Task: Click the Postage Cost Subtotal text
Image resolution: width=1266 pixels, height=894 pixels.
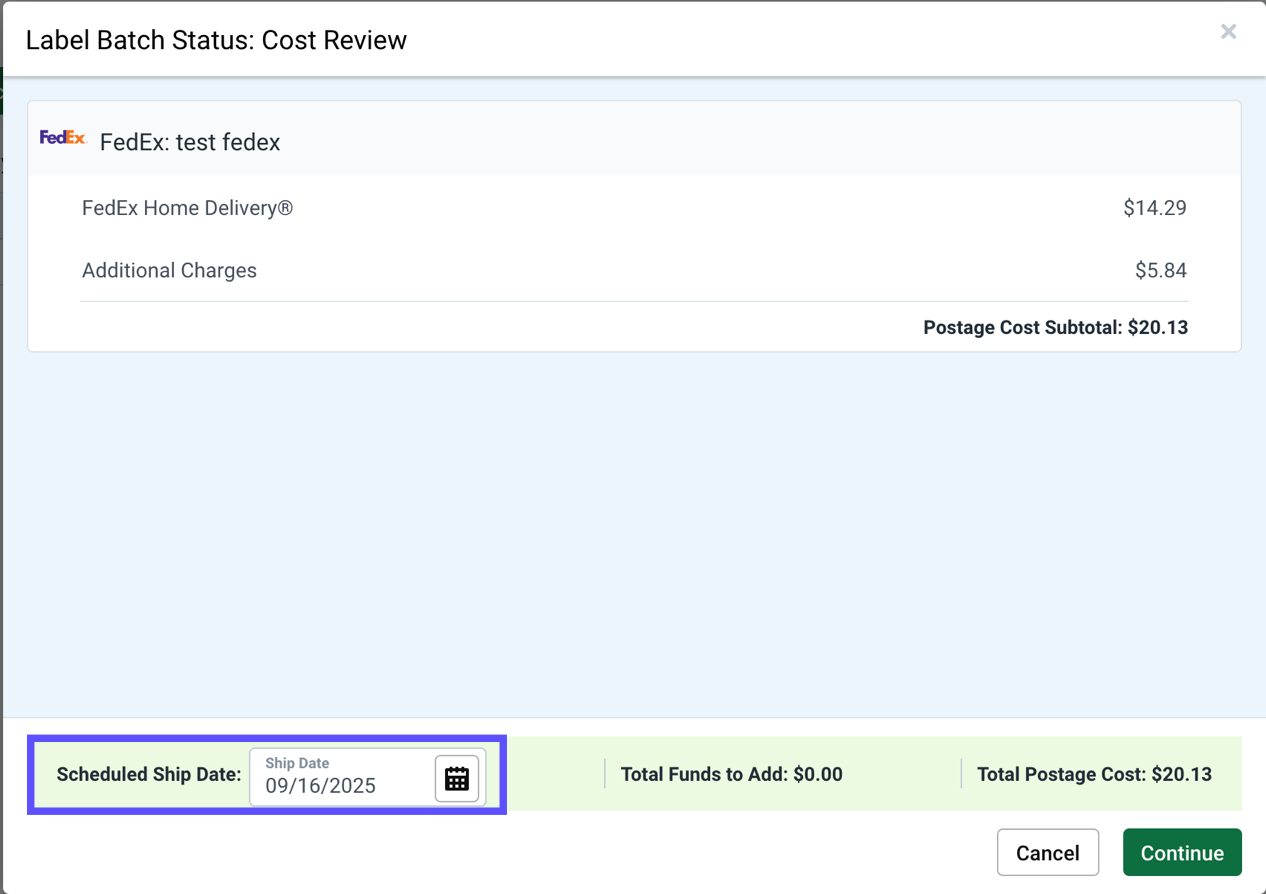Action: click(1055, 327)
